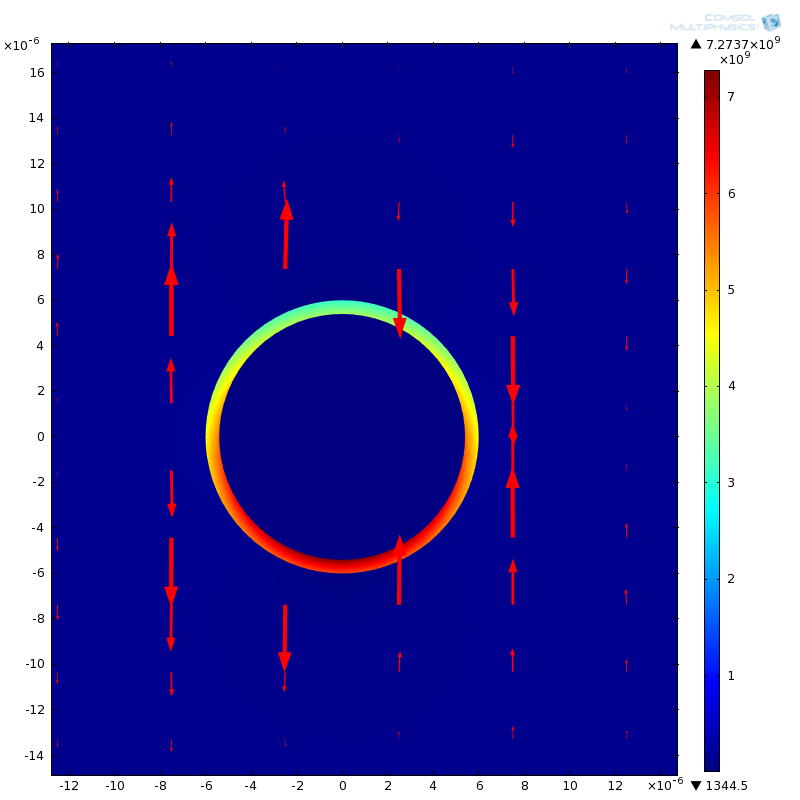Click the large downward arrowhead directly below ring's left side
Image resolution: width=800 pixels, height=800 pixels.
point(285,661)
